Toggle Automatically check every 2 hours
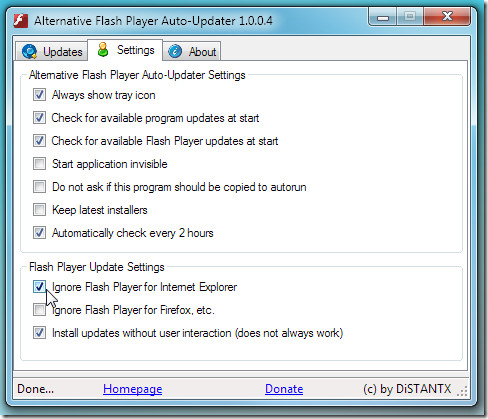 (39, 233)
